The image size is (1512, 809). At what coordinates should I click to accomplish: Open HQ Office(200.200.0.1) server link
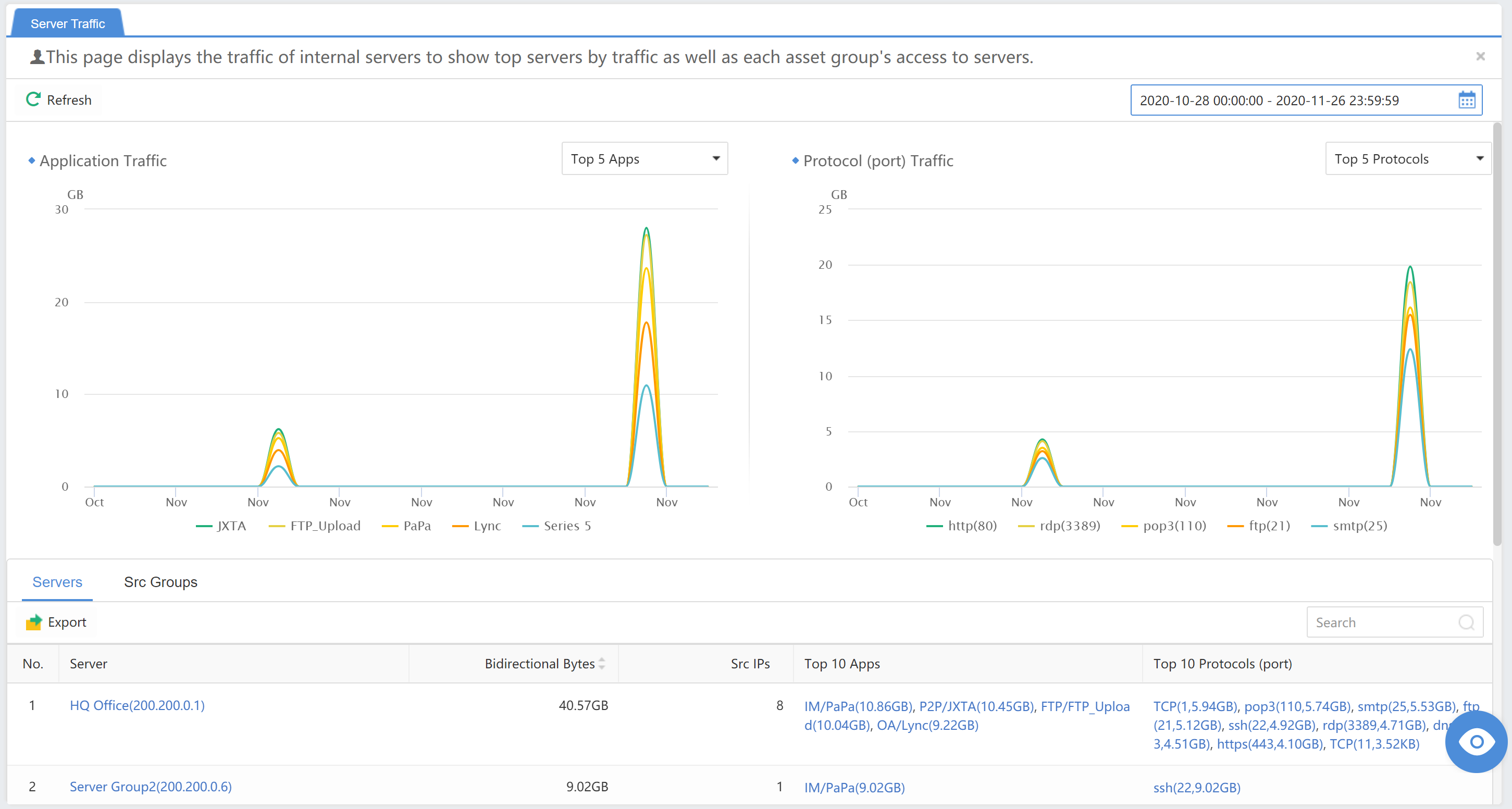(x=137, y=706)
